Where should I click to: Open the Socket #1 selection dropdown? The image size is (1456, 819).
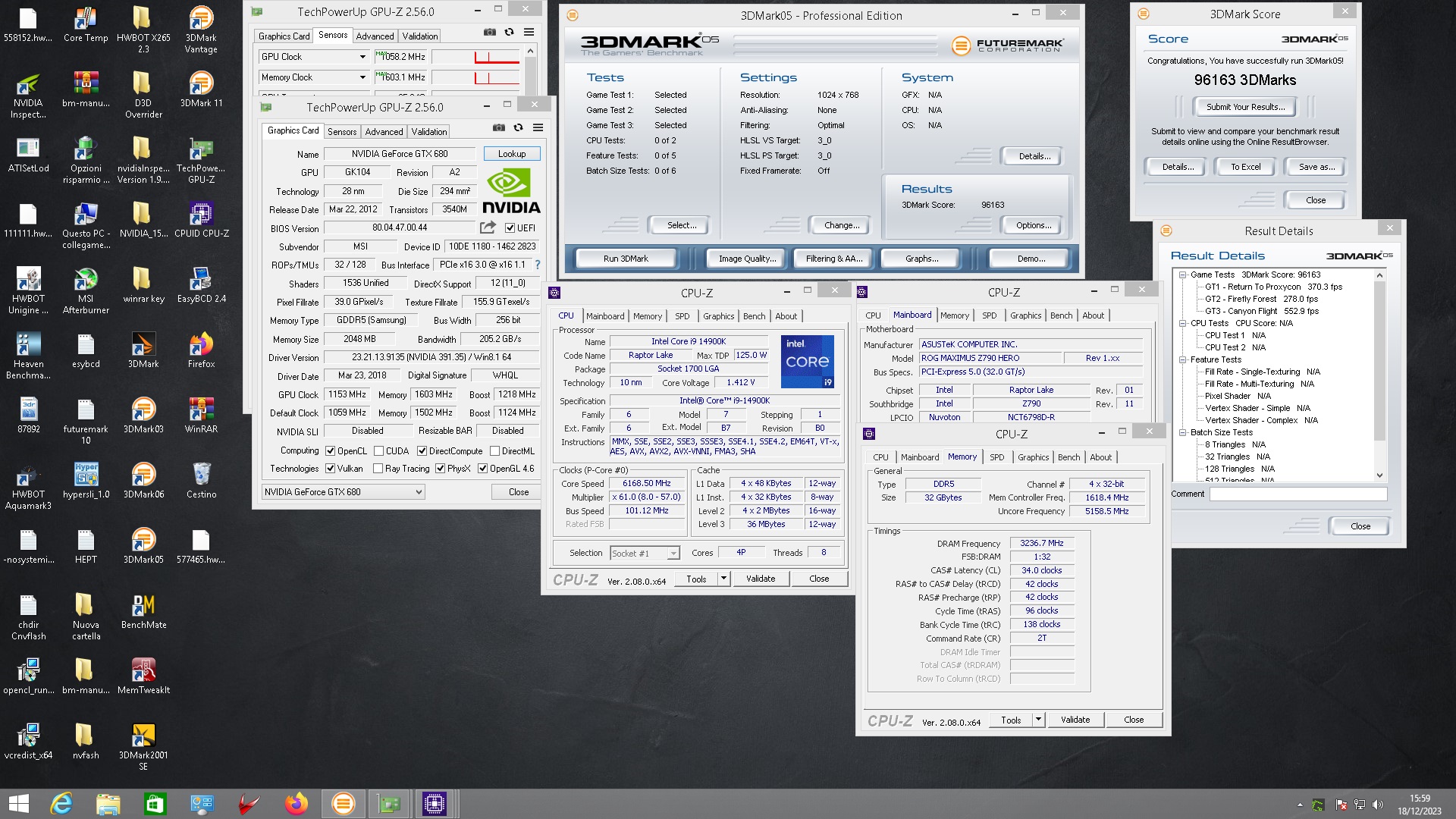(x=645, y=554)
